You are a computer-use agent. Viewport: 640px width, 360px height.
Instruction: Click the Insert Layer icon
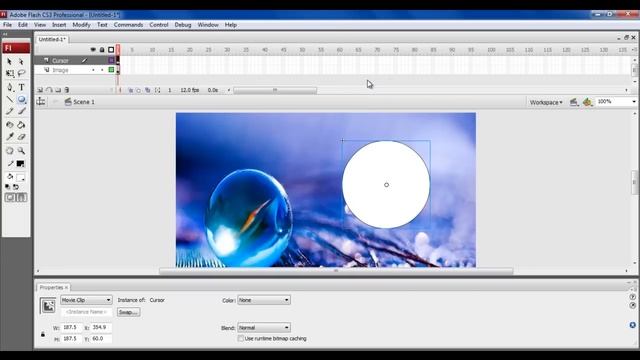click(40, 90)
